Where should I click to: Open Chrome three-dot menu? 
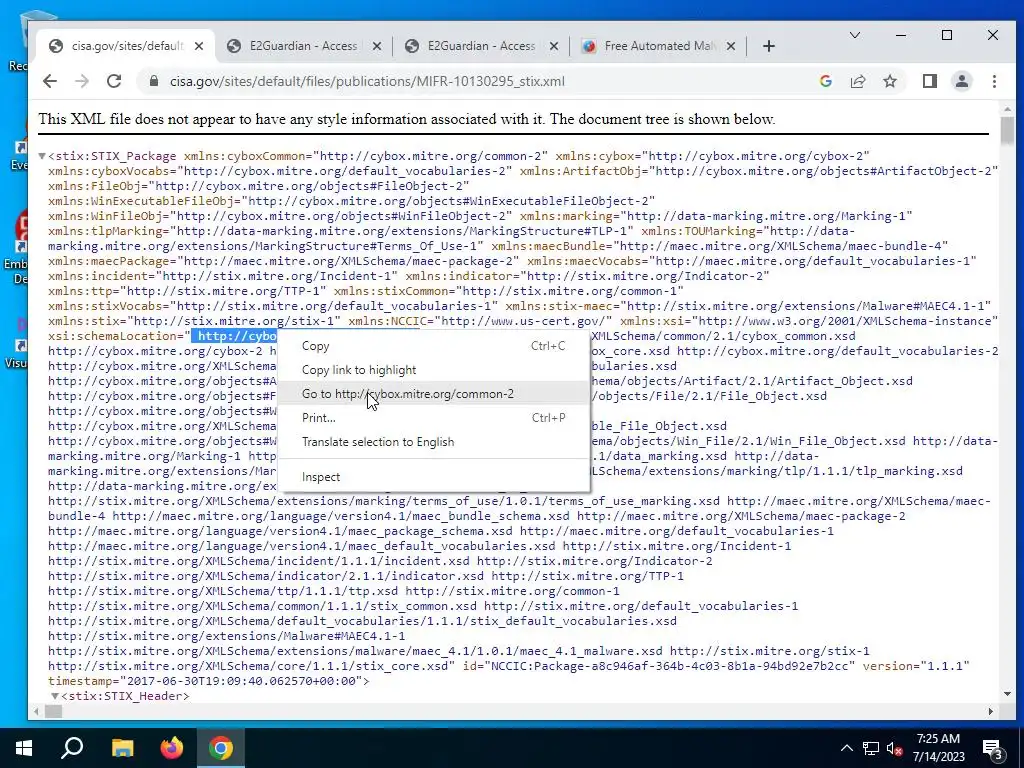point(994,81)
